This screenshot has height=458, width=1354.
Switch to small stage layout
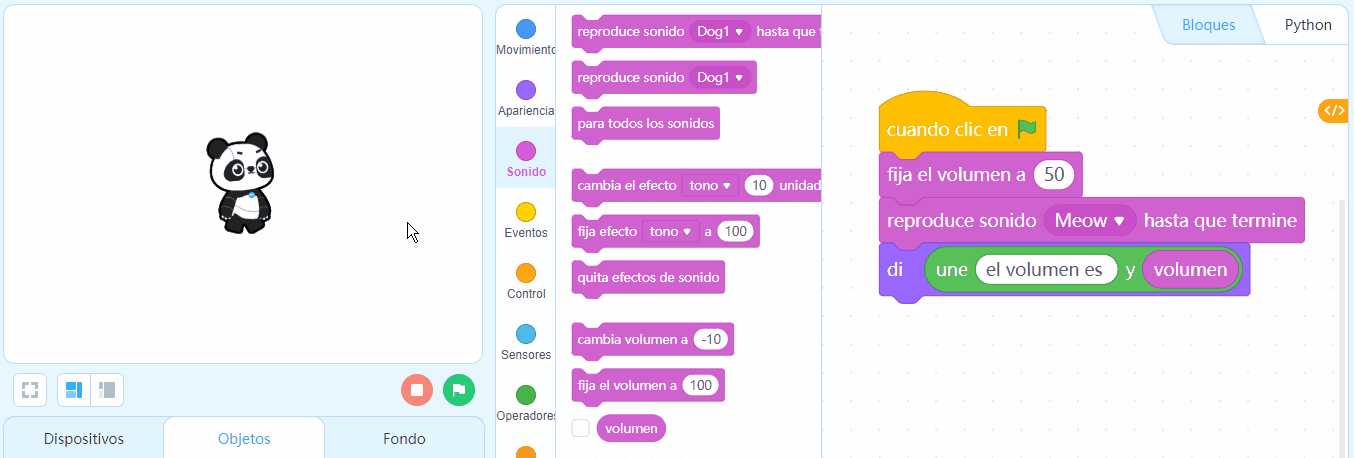[x=107, y=390]
